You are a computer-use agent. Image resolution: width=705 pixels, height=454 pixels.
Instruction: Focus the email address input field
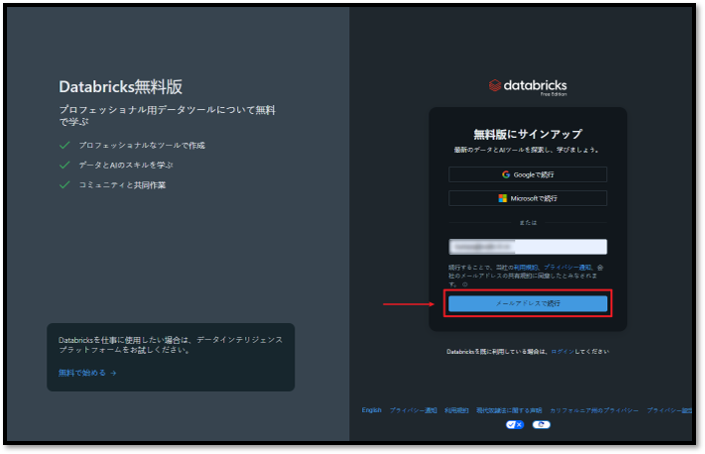click(527, 246)
